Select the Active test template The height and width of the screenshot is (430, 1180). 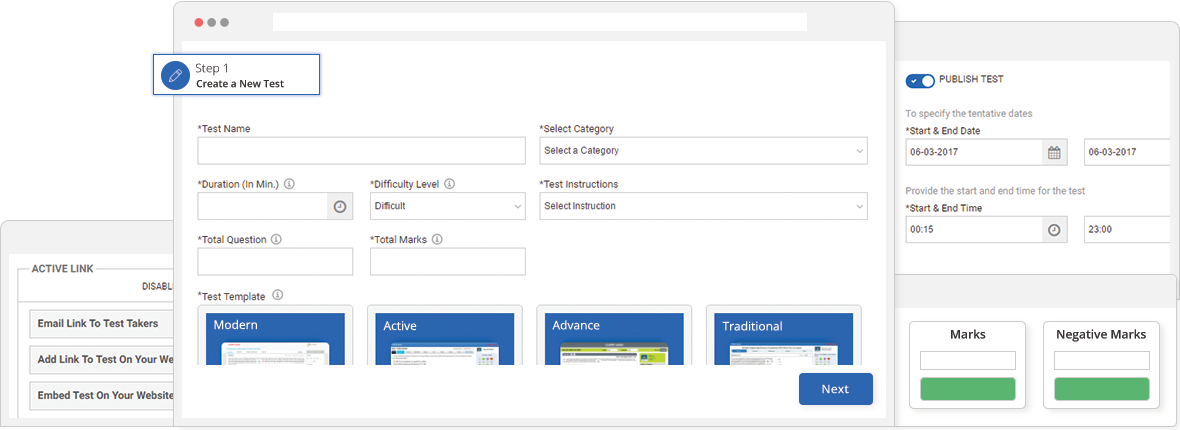(x=445, y=335)
